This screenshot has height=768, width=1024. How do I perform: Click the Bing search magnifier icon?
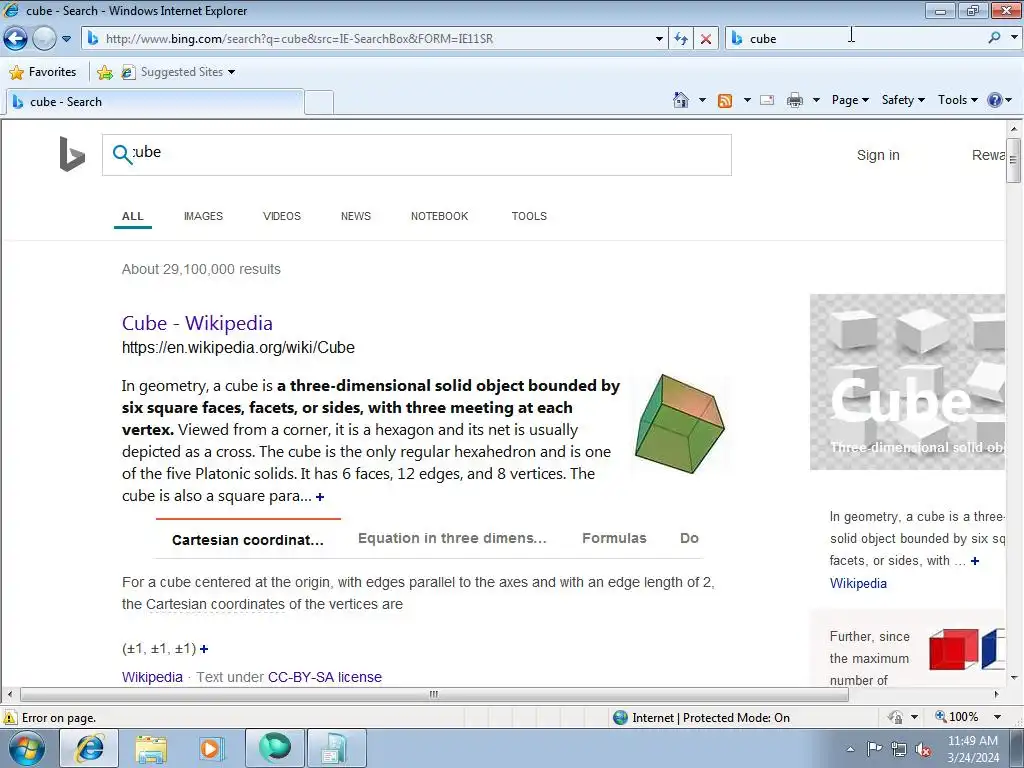[122, 154]
